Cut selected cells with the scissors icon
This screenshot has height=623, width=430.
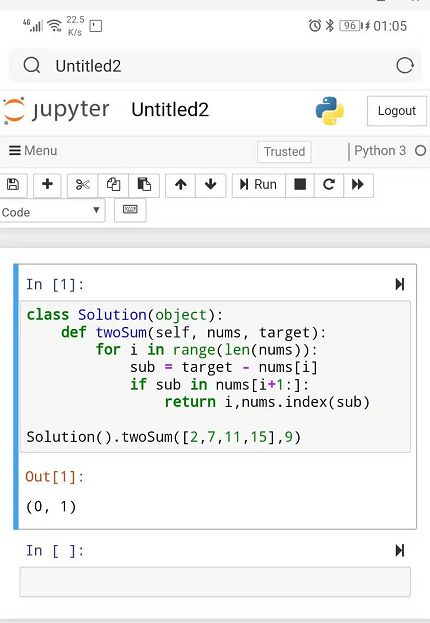click(82, 185)
